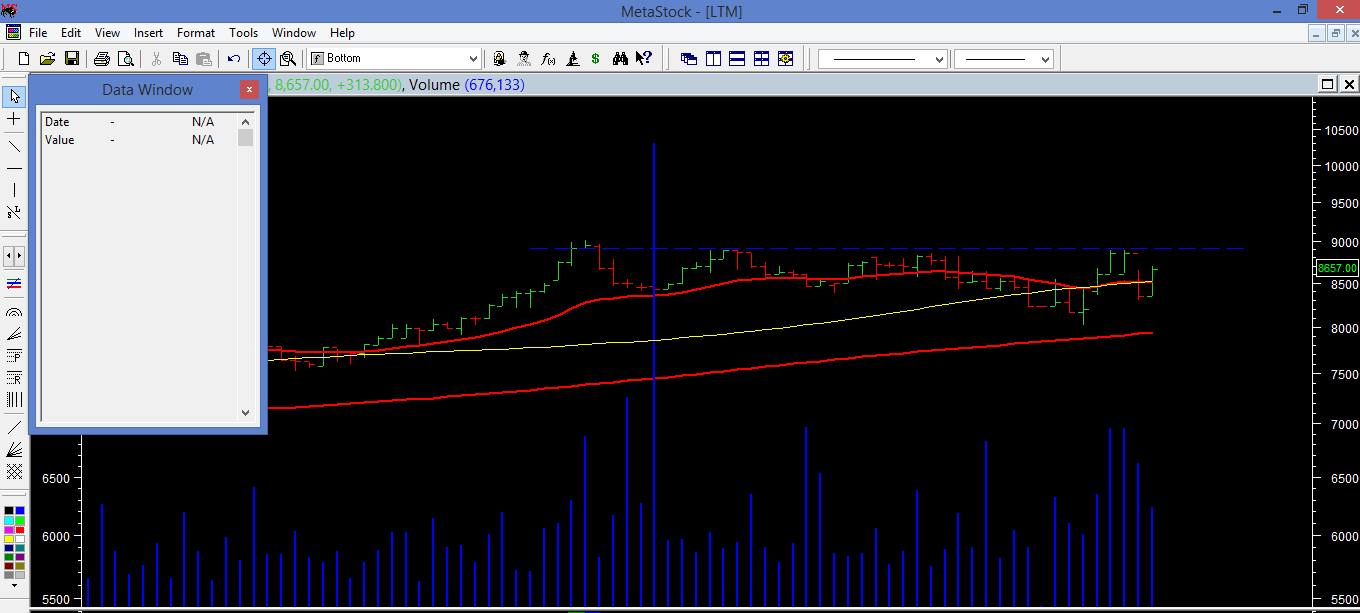Select the vertical bars time zones tool

coord(14,400)
